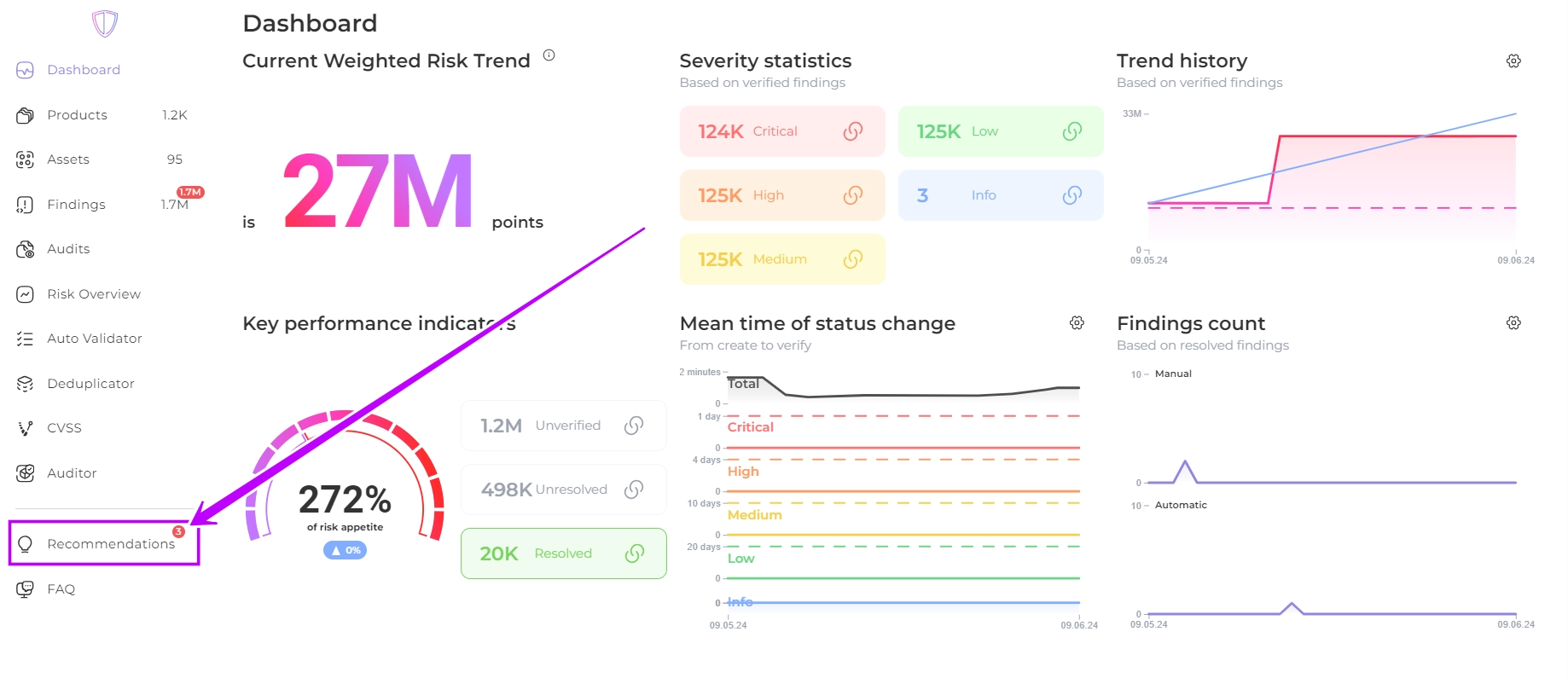Click the link icon on Unverified KPI card
The height and width of the screenshot is (678, 1568).
[x=634, y=426]
